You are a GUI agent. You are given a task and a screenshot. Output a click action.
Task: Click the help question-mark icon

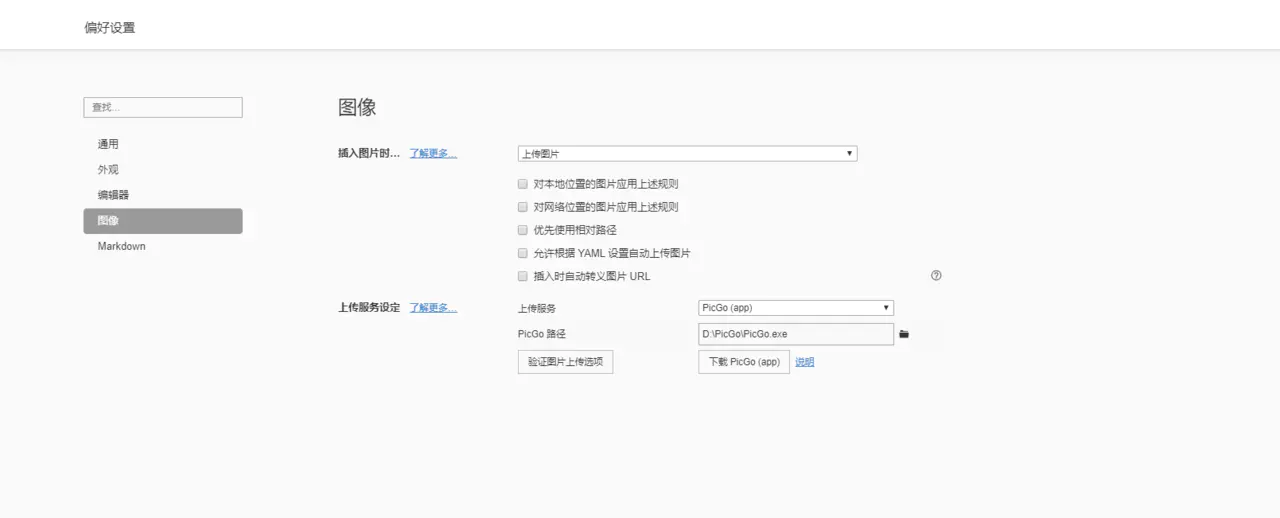tap(936, 276)
